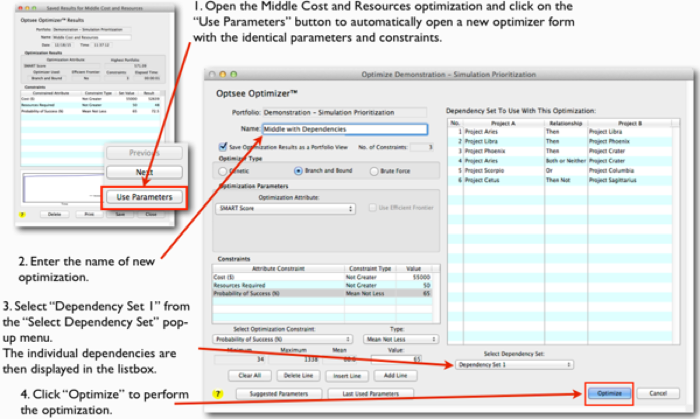Select the Branch and Bound radio button
This screenshot has height=419, width=700.
pyautogui.click(x=298, y=171)
